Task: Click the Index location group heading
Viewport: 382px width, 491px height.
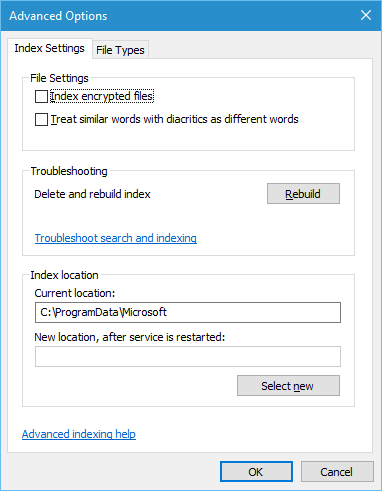Action: [64, 275]
